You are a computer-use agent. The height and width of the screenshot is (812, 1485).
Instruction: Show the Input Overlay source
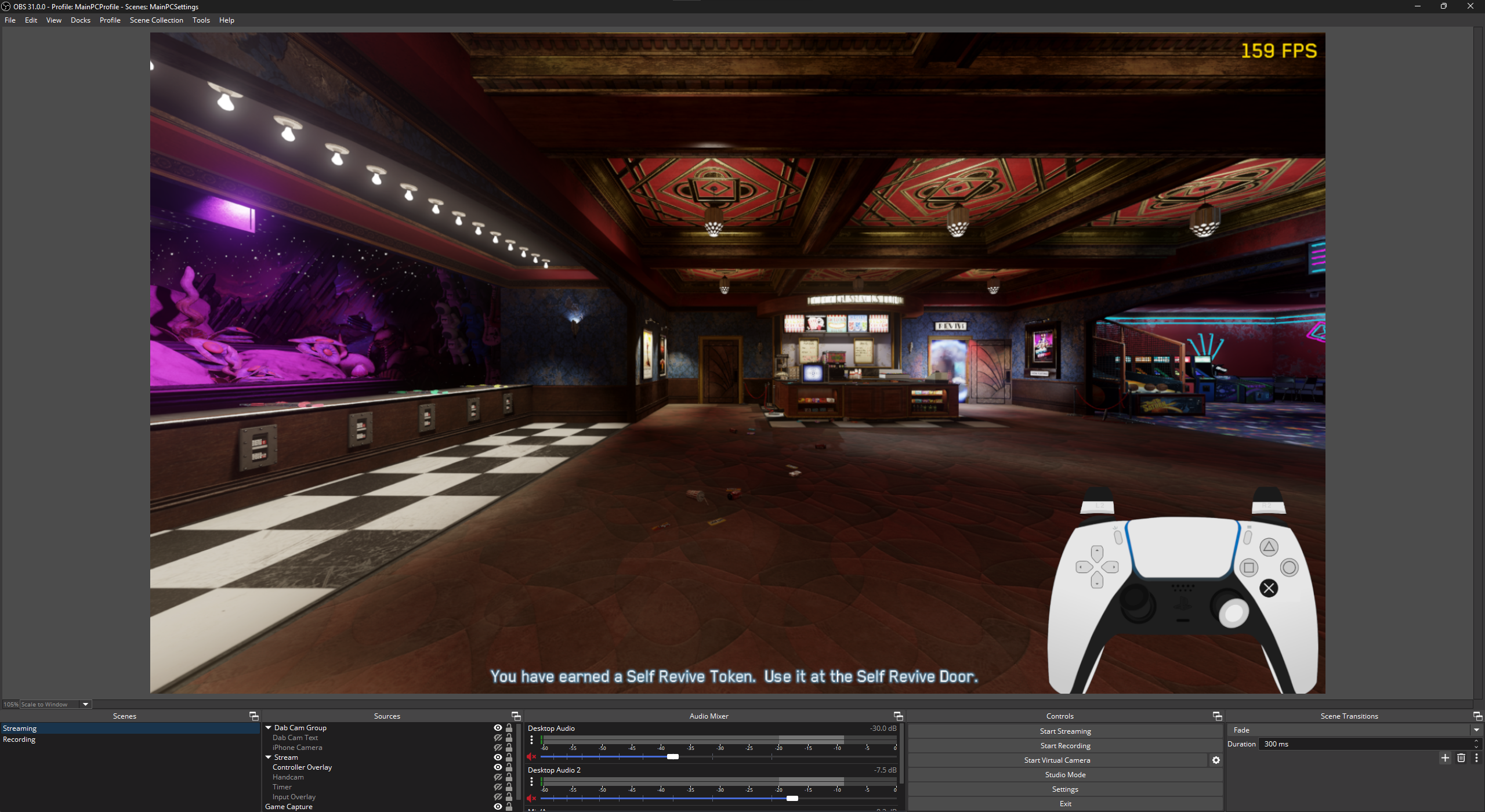(x=498, y=797)
